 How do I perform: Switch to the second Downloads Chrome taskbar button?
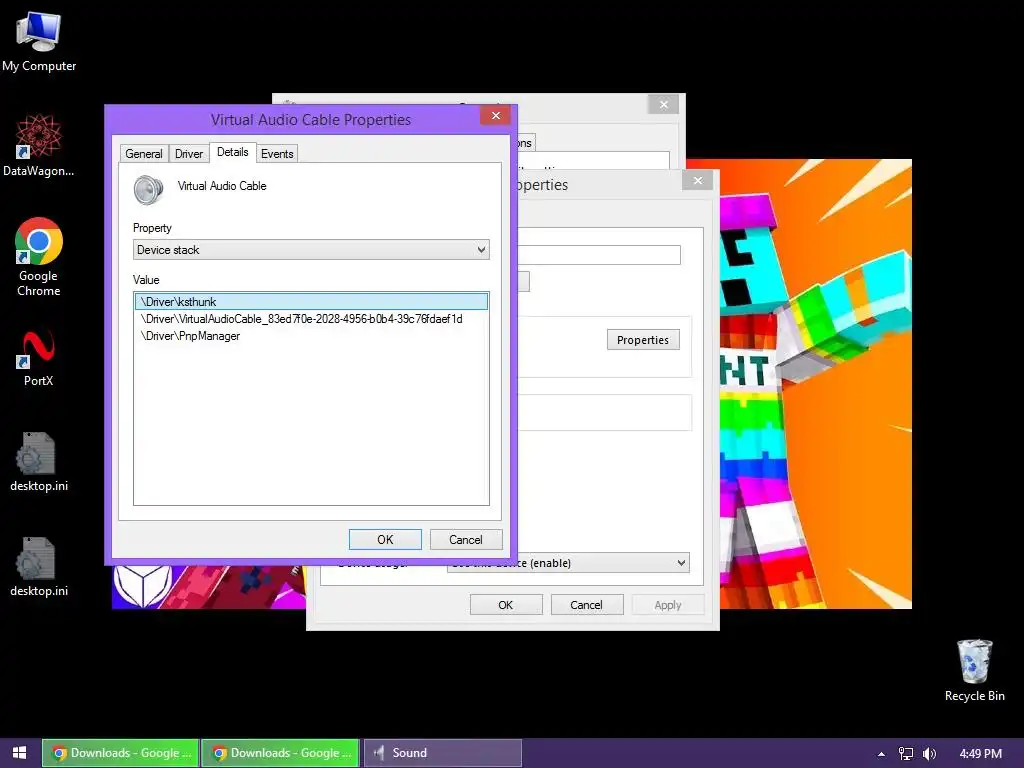click(280, 753)
